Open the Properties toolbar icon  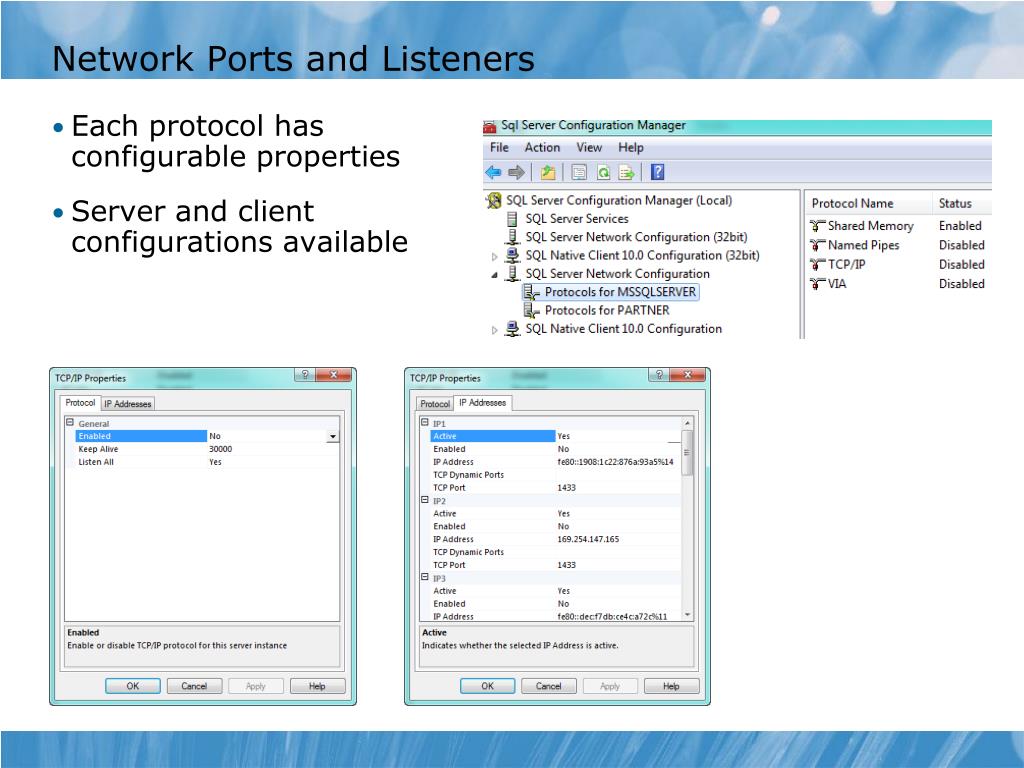[x=579, y=172]
